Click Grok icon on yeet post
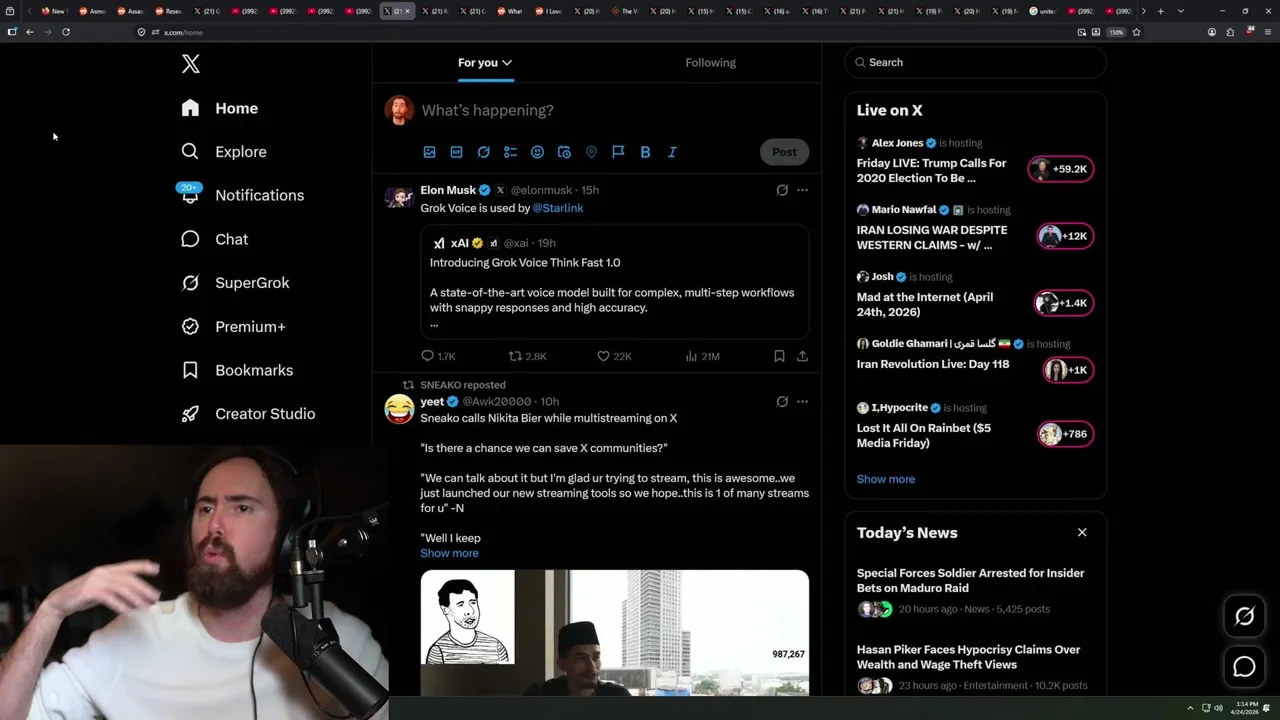 pyautogui.click(x=782, y=402)
